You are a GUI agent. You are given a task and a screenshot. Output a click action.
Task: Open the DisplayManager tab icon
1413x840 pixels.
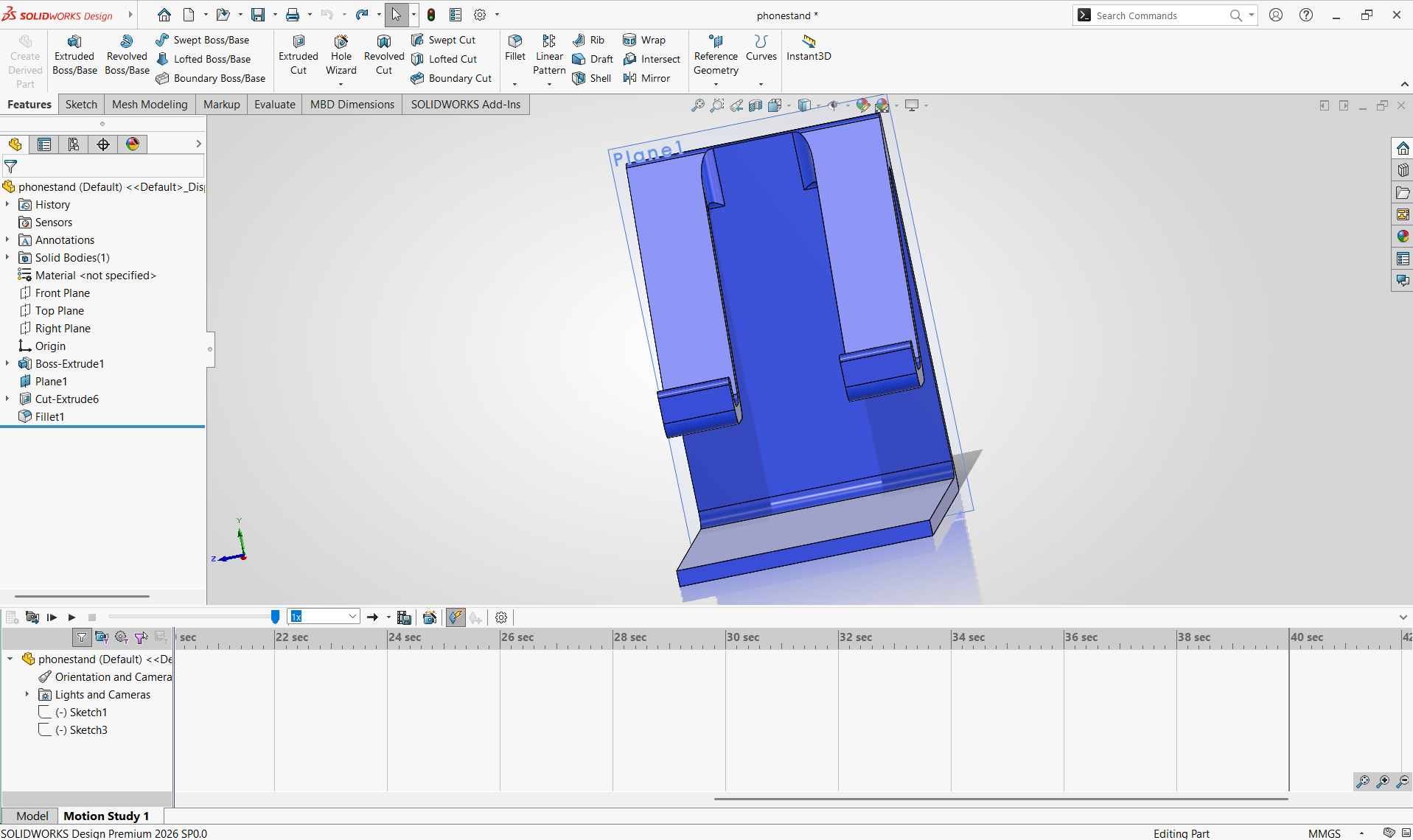tap(133, 144)
